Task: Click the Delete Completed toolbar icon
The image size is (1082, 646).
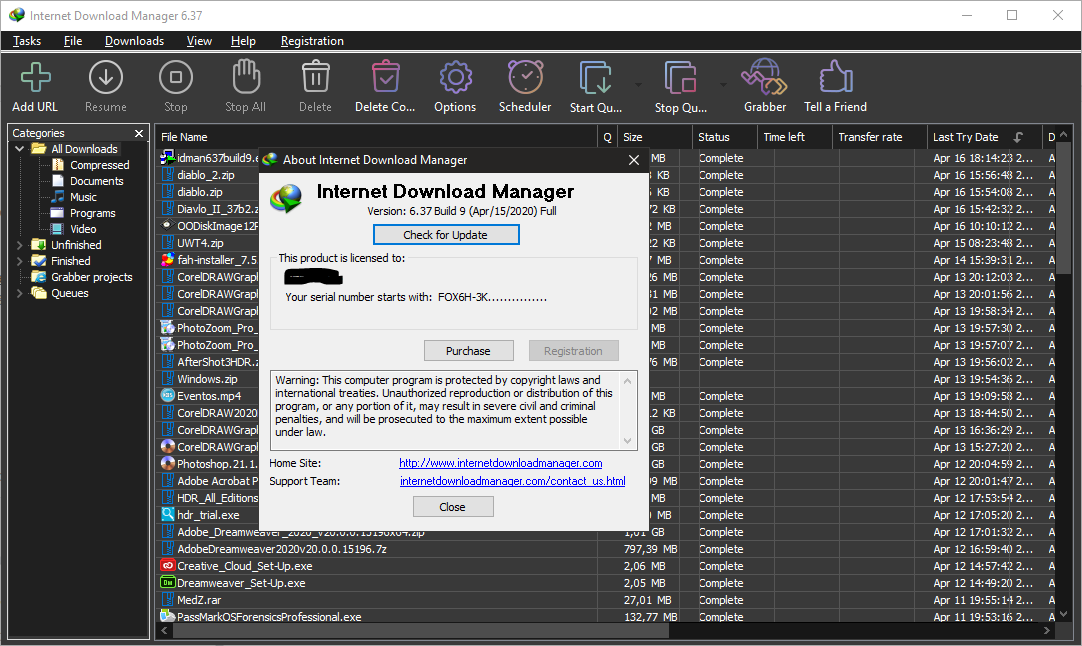Action: pos(385,77)
